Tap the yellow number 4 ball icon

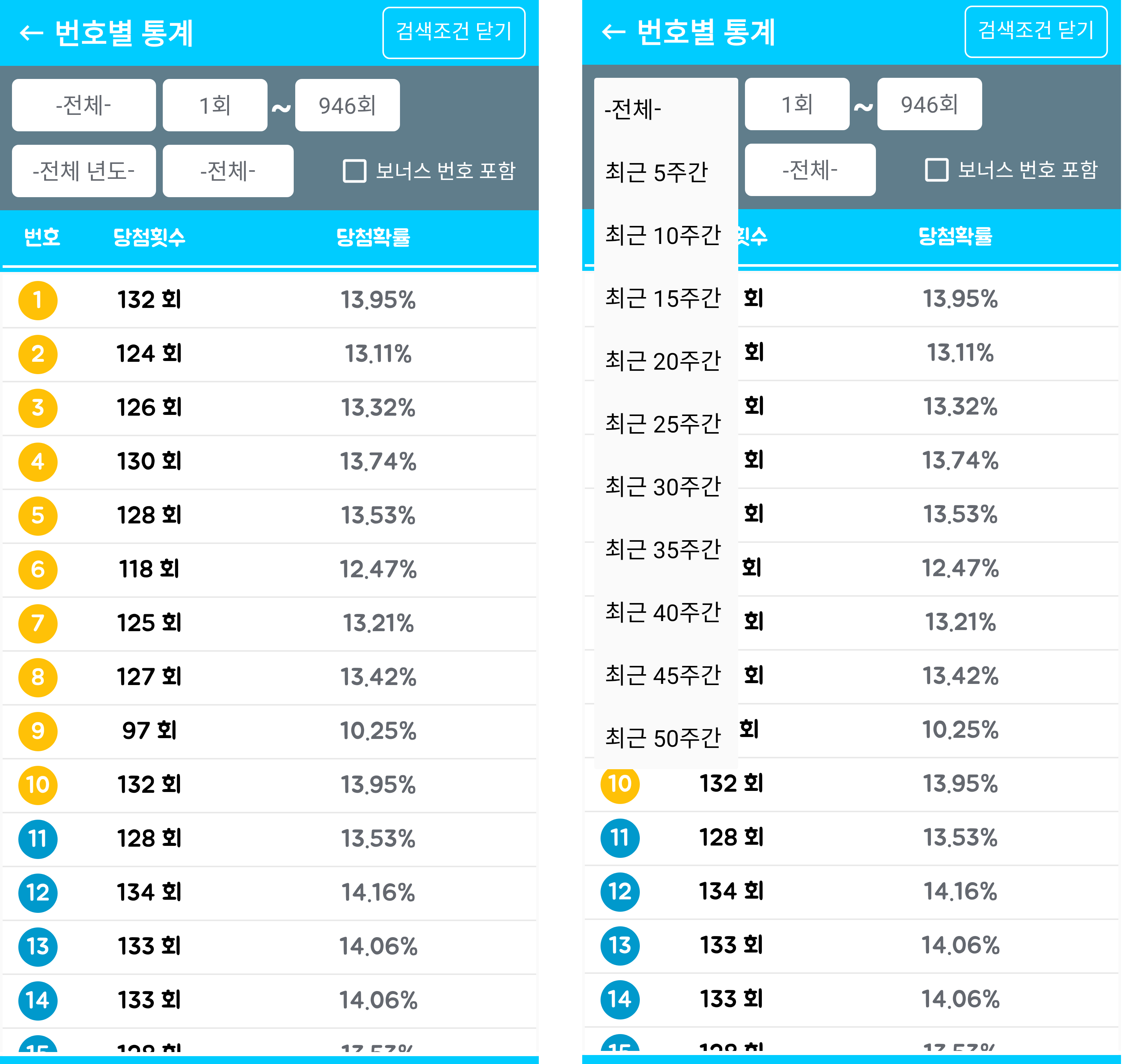[38, 462]
